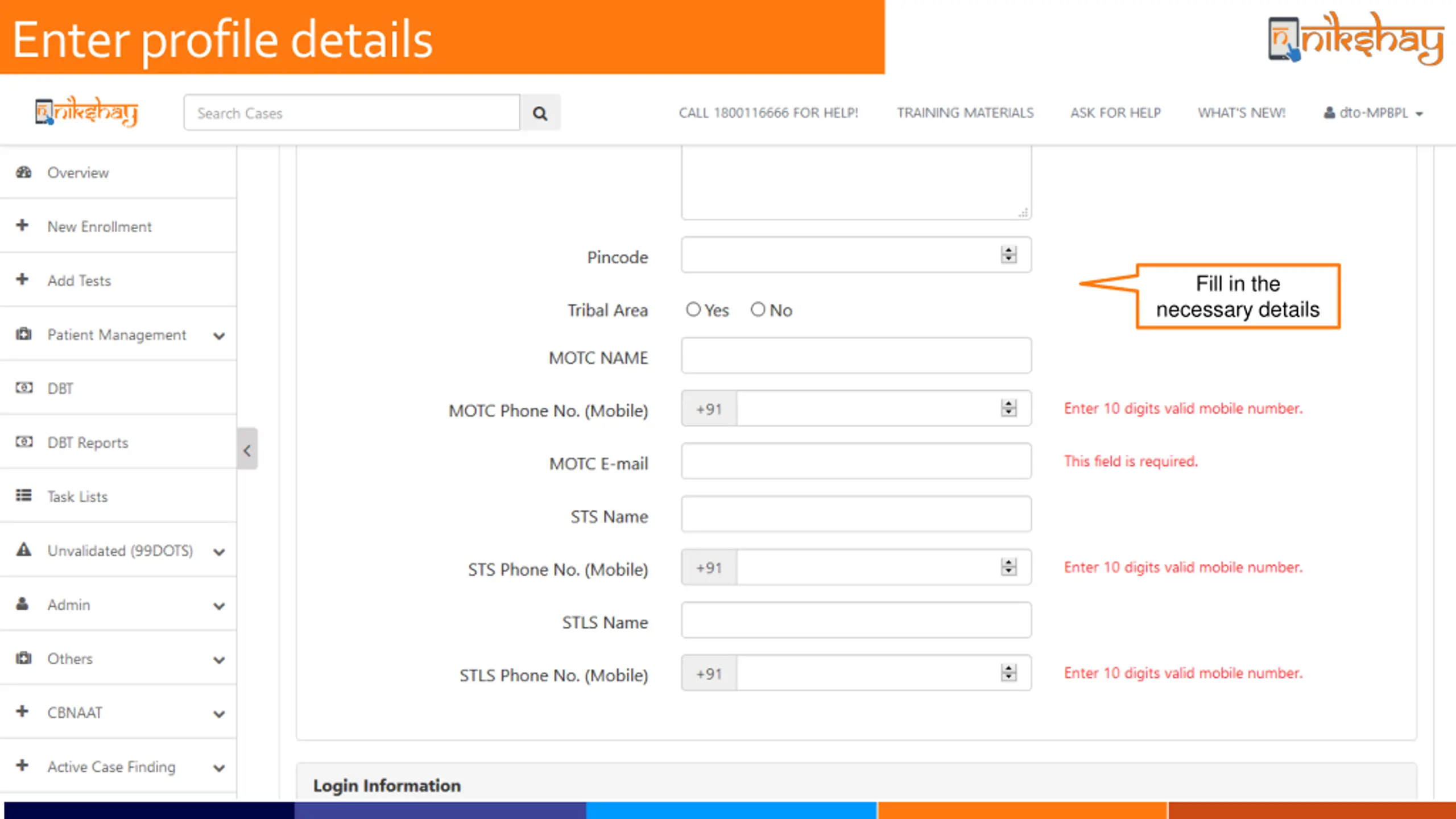
Task: Collapse the sidebar with the arrow handle
Action: coord(247,449)
